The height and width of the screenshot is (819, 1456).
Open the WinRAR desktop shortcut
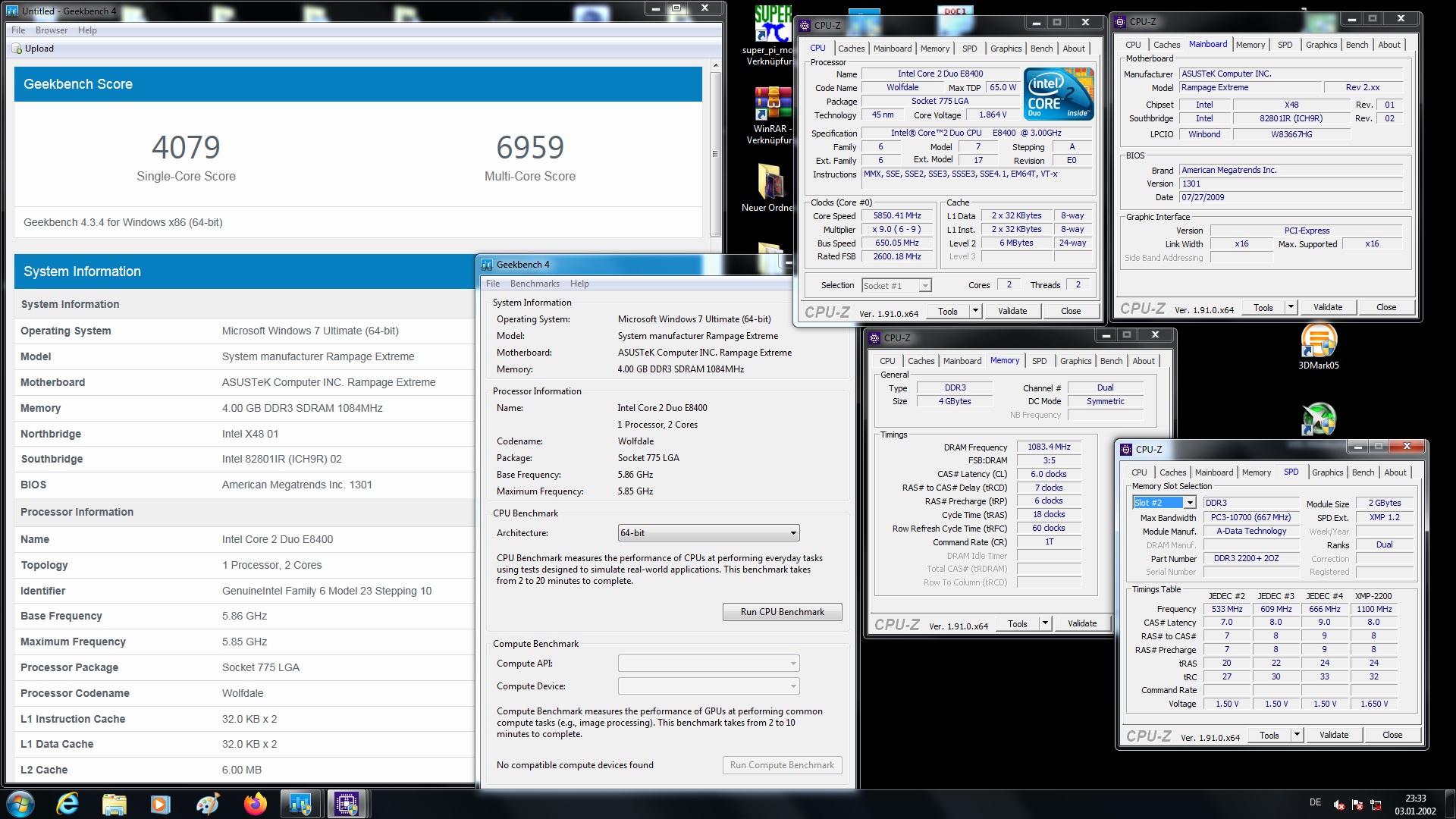point(771,114)
